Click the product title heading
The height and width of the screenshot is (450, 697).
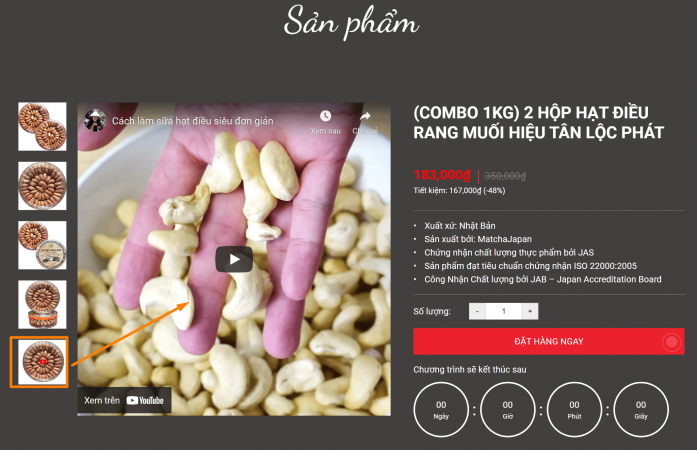538,122
